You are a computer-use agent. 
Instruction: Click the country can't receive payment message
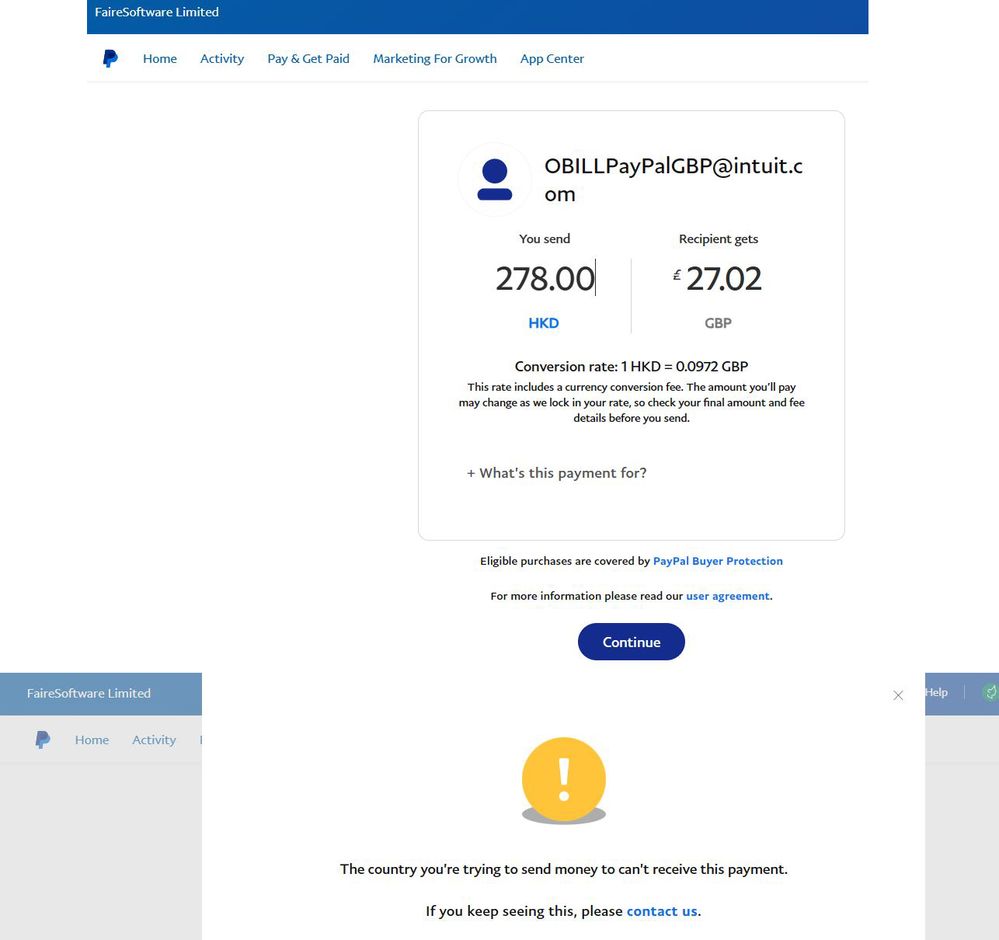point(564,869)
